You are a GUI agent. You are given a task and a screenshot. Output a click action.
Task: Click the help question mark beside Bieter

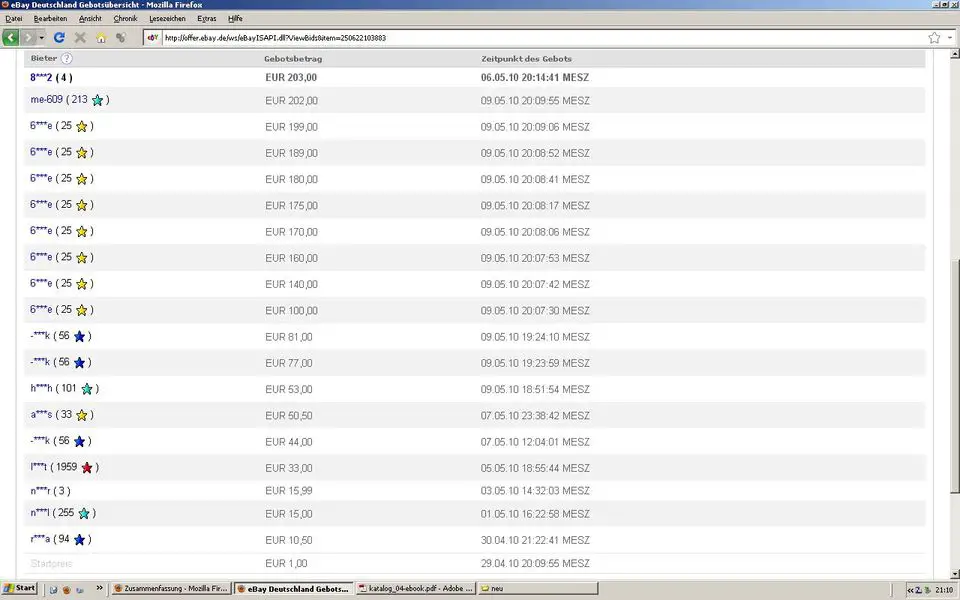point(67,59)
